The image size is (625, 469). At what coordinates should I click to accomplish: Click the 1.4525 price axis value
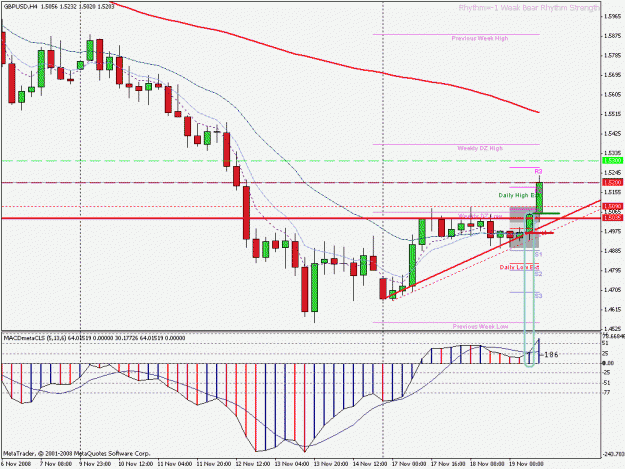(x=613, y=329)
